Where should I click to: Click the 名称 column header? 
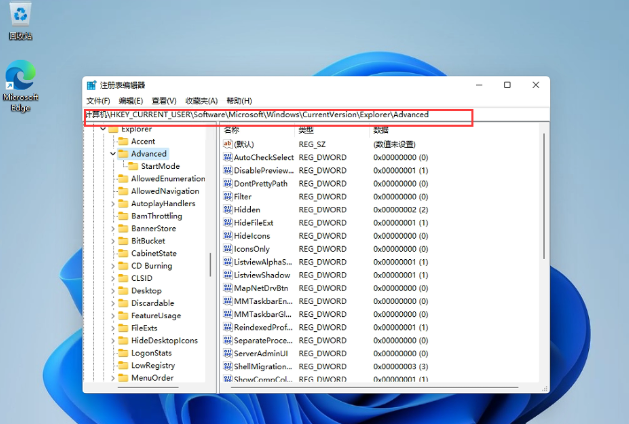pos(232,130)
